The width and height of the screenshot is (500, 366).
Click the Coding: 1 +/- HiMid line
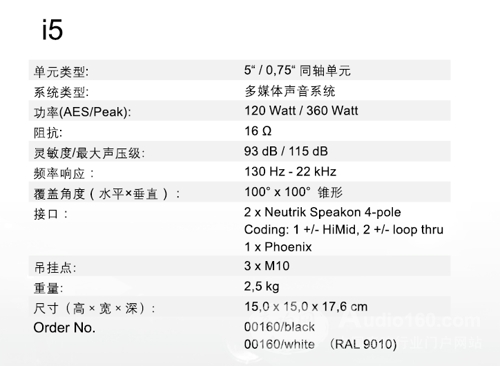[x=344, y=230]
